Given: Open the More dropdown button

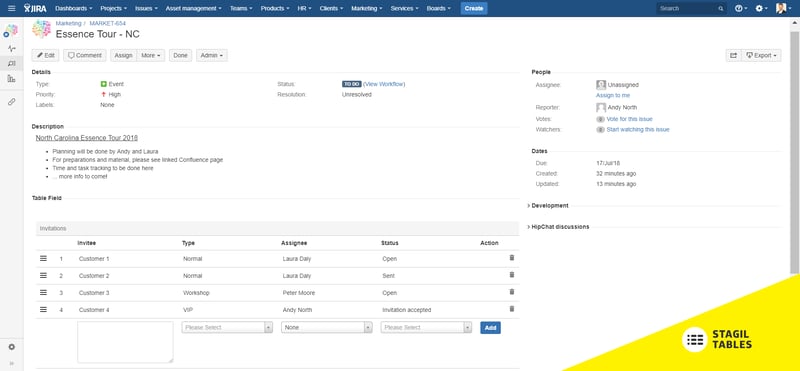Looking at the screenshot, I should click(x=151, y=55).
